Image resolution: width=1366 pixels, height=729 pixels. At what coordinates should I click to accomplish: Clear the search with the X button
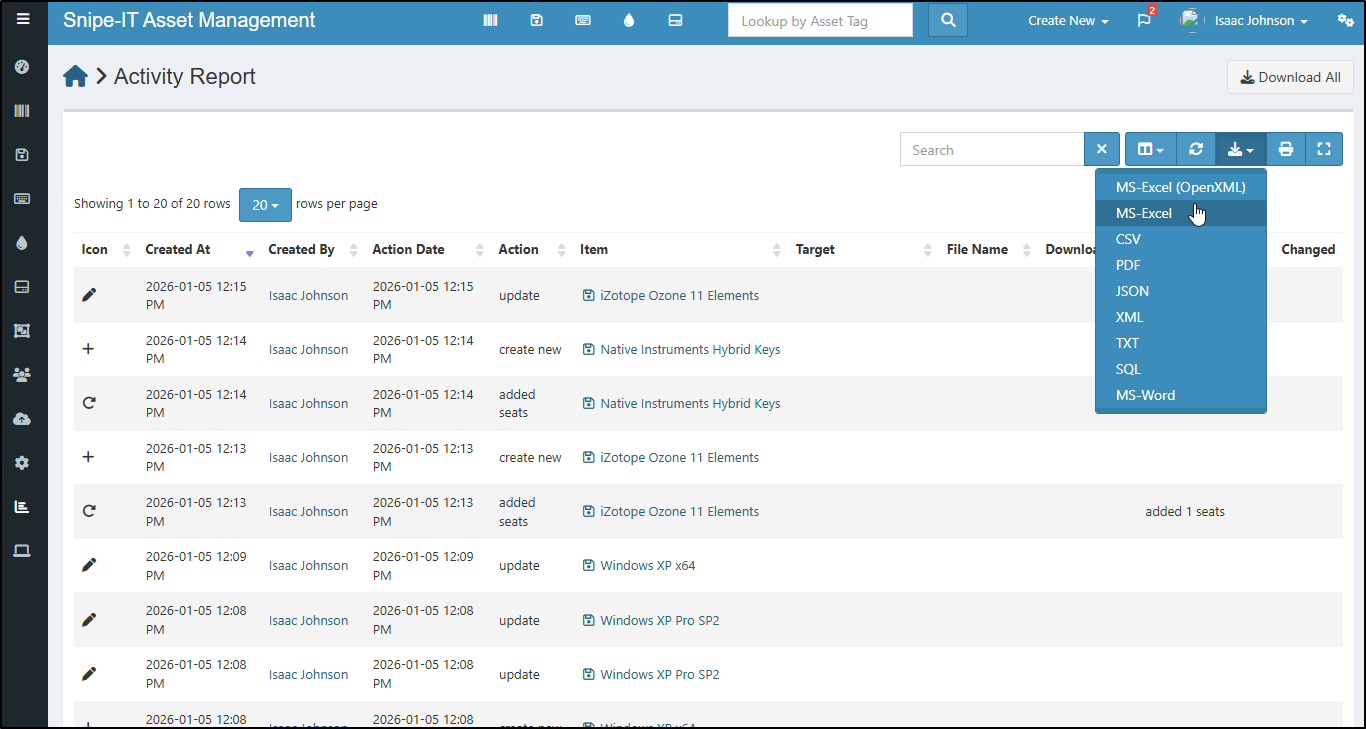(1101, 149)
